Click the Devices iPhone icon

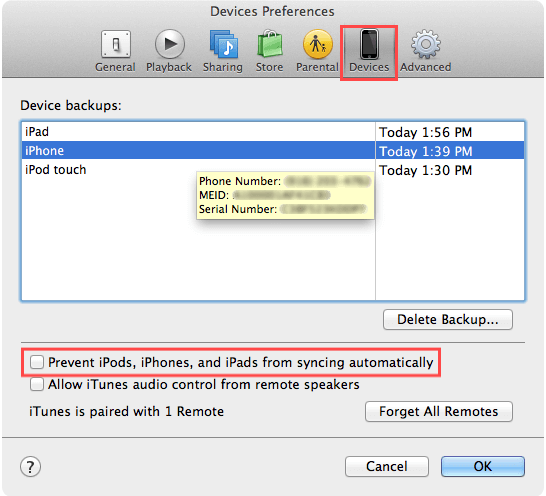[x=369, y=44]
